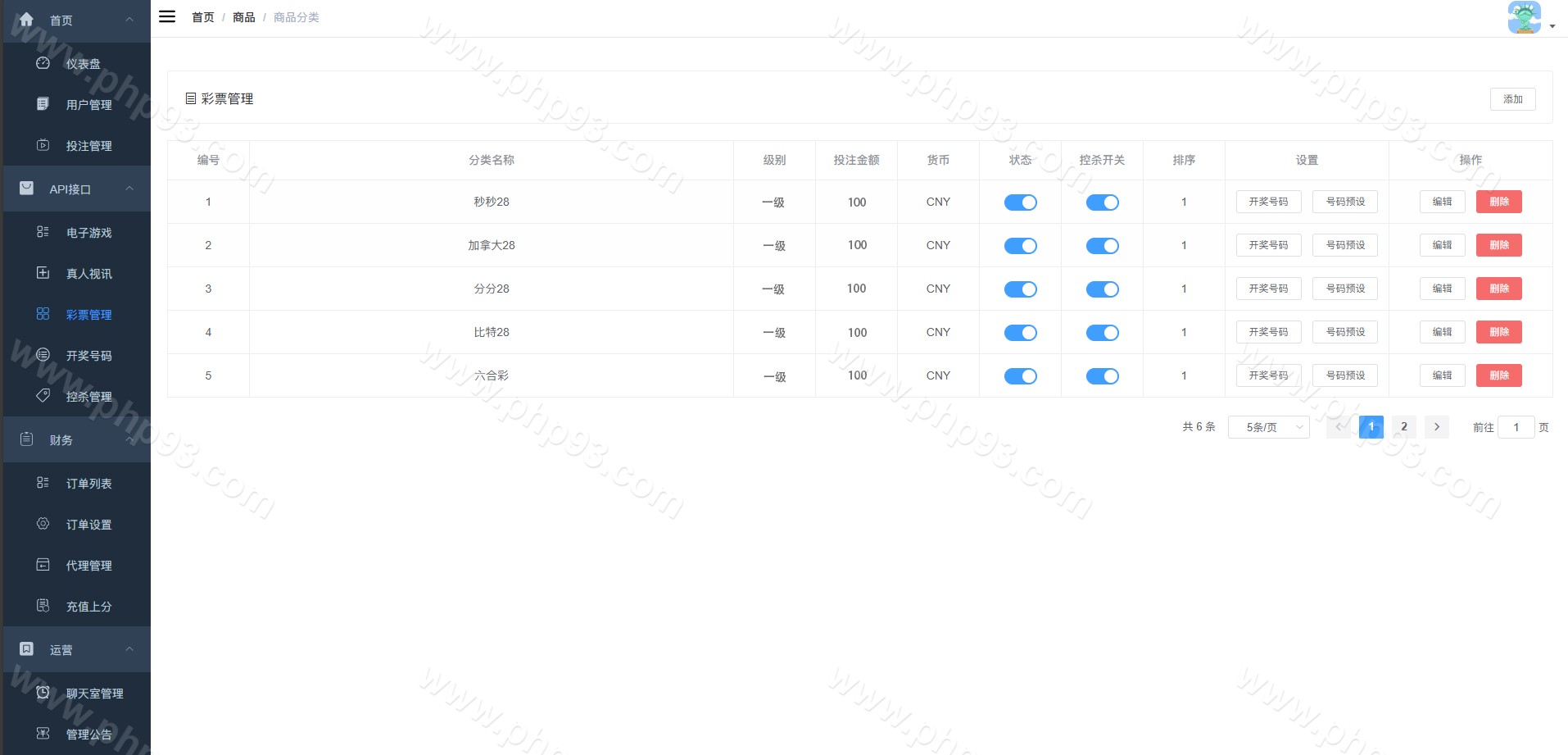Click the 开奖号码 sidebar icon
The image size is (1568, 755).
point(43,355)
